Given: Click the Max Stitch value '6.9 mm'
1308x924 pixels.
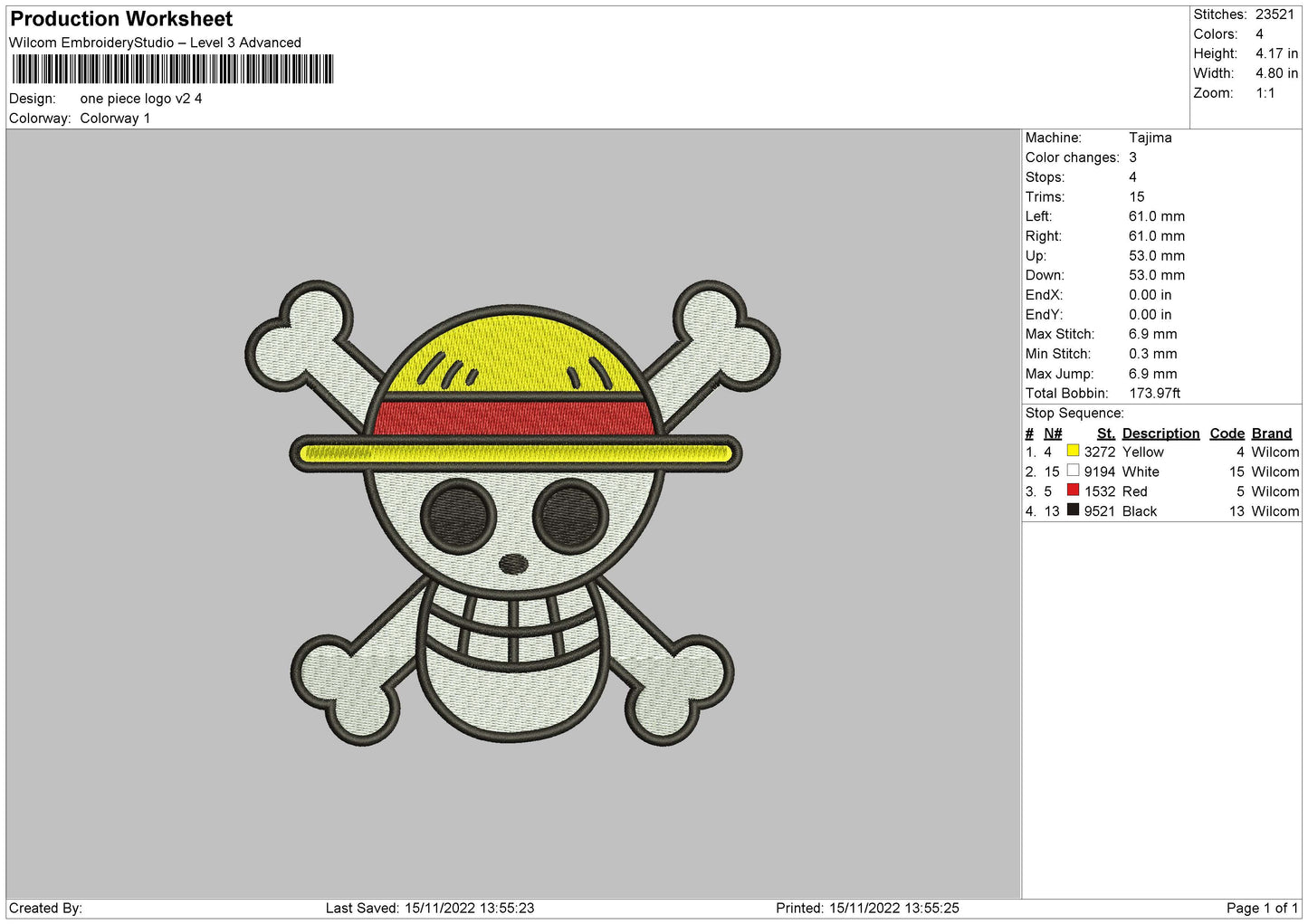Looking at the screenshot, I should pyautogui.click(x=1153, y=334).
